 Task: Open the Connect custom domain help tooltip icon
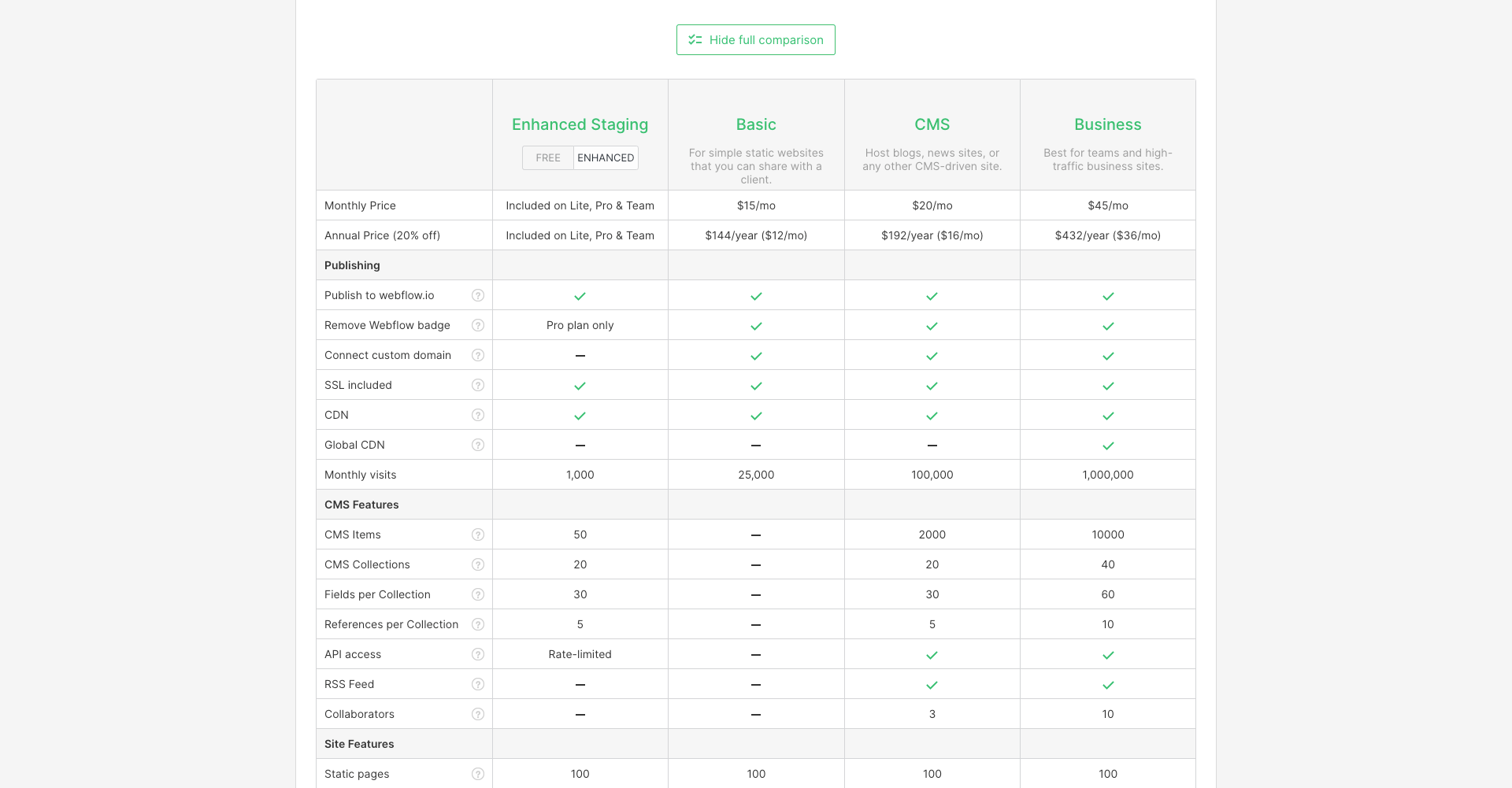[x=478, y=355]
